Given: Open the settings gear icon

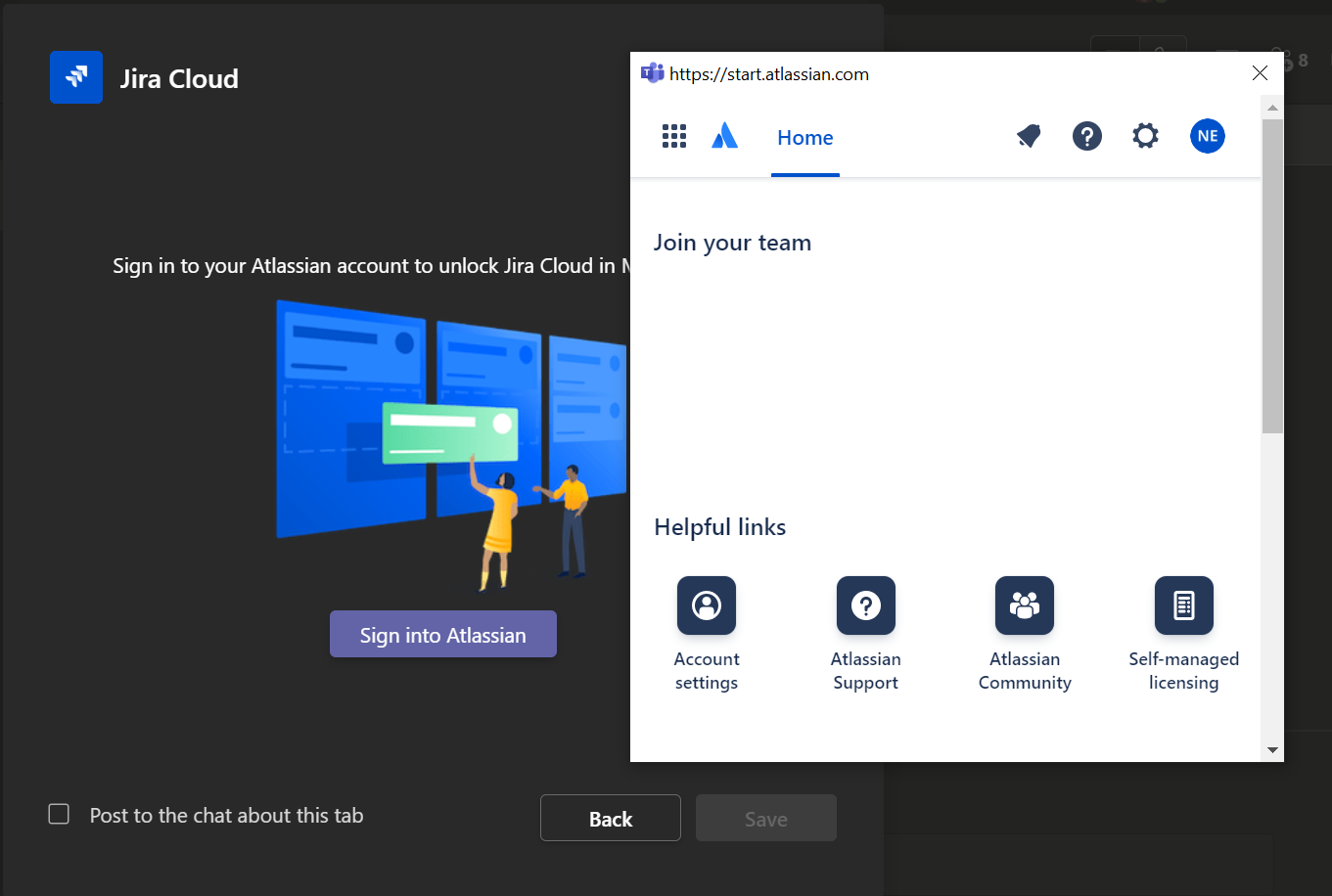Looking at the screenshot, I should (x=1146, y=136).
